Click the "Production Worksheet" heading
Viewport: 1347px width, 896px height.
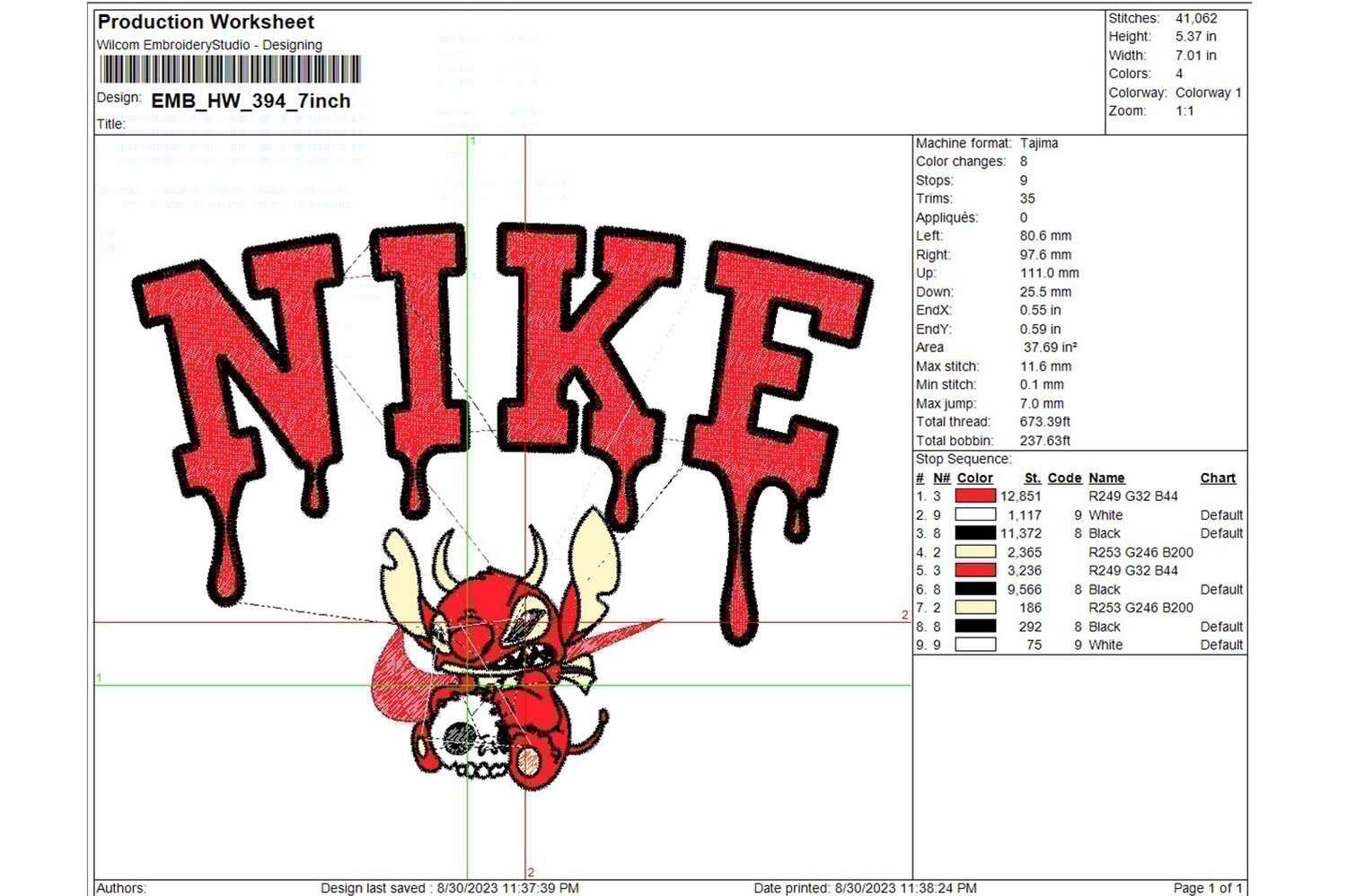click(206, 22)
